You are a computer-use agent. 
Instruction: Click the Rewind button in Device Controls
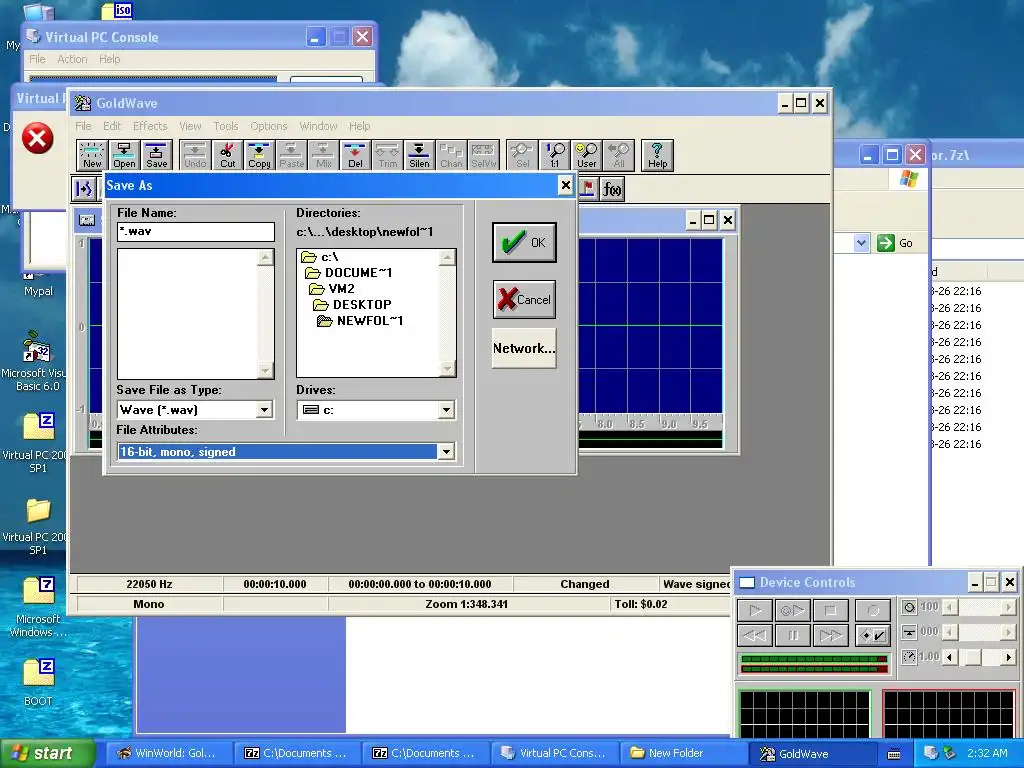[755, 635]
